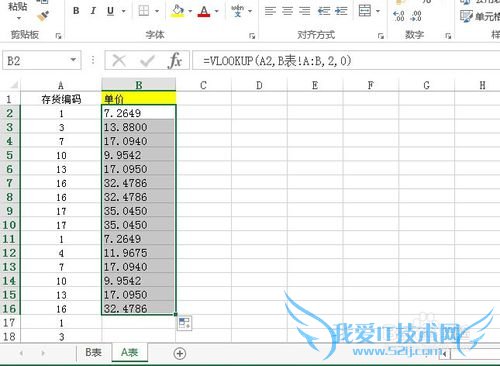The width and height of the screenshot is (500, 366).
Task: Open underline style dropdown arrow
Action: [123, 11]
